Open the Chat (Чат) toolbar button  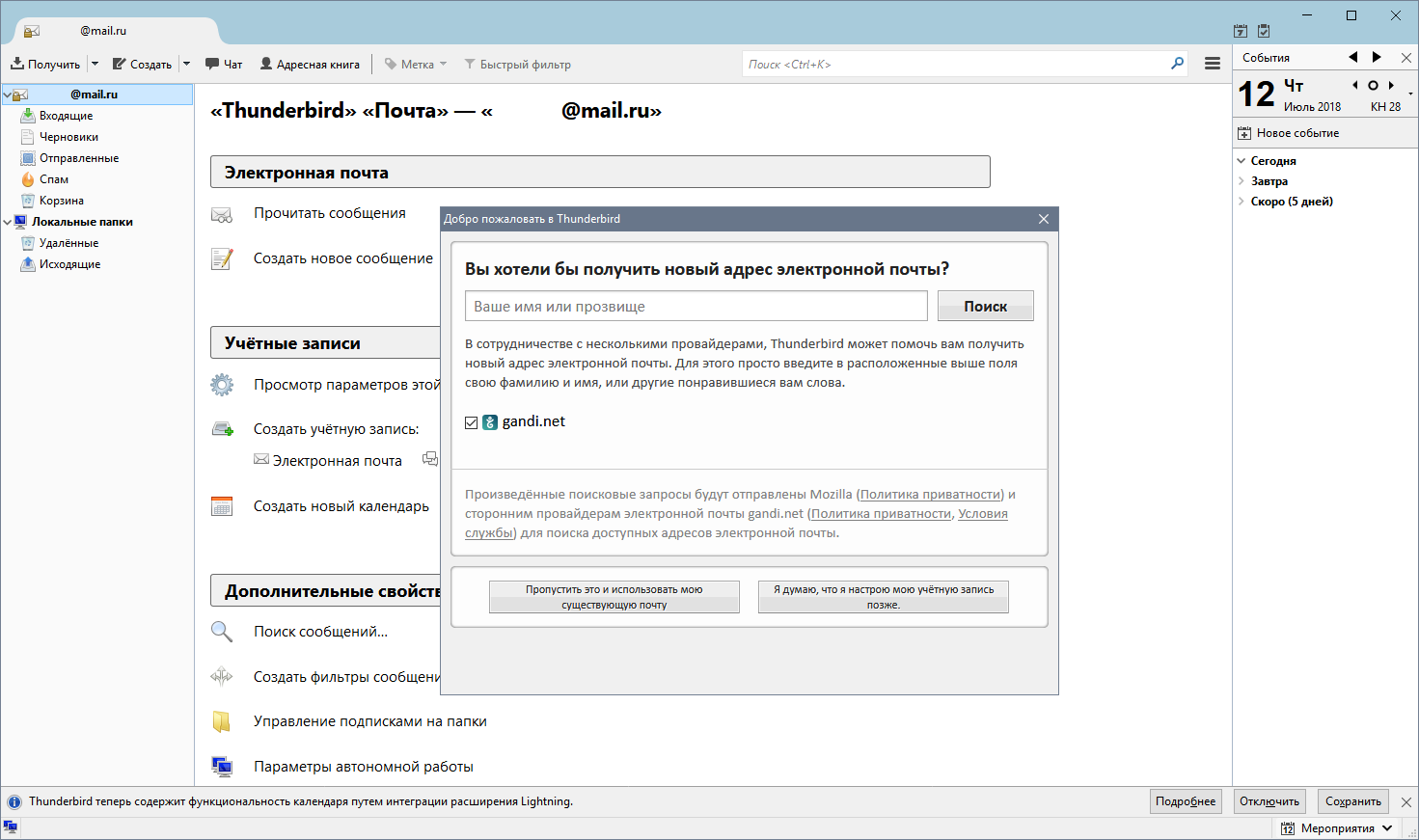coord(223,65)
